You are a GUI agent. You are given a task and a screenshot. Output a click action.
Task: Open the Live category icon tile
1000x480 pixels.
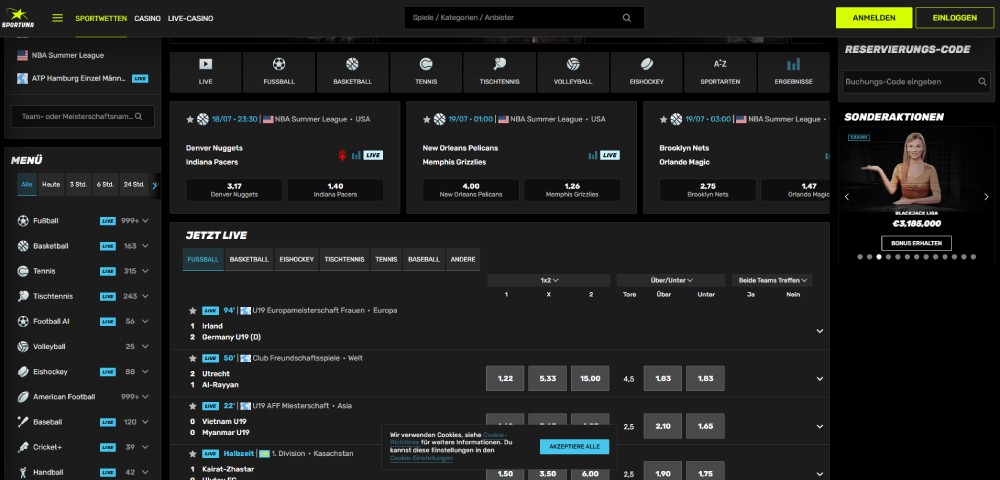(206, 72)
